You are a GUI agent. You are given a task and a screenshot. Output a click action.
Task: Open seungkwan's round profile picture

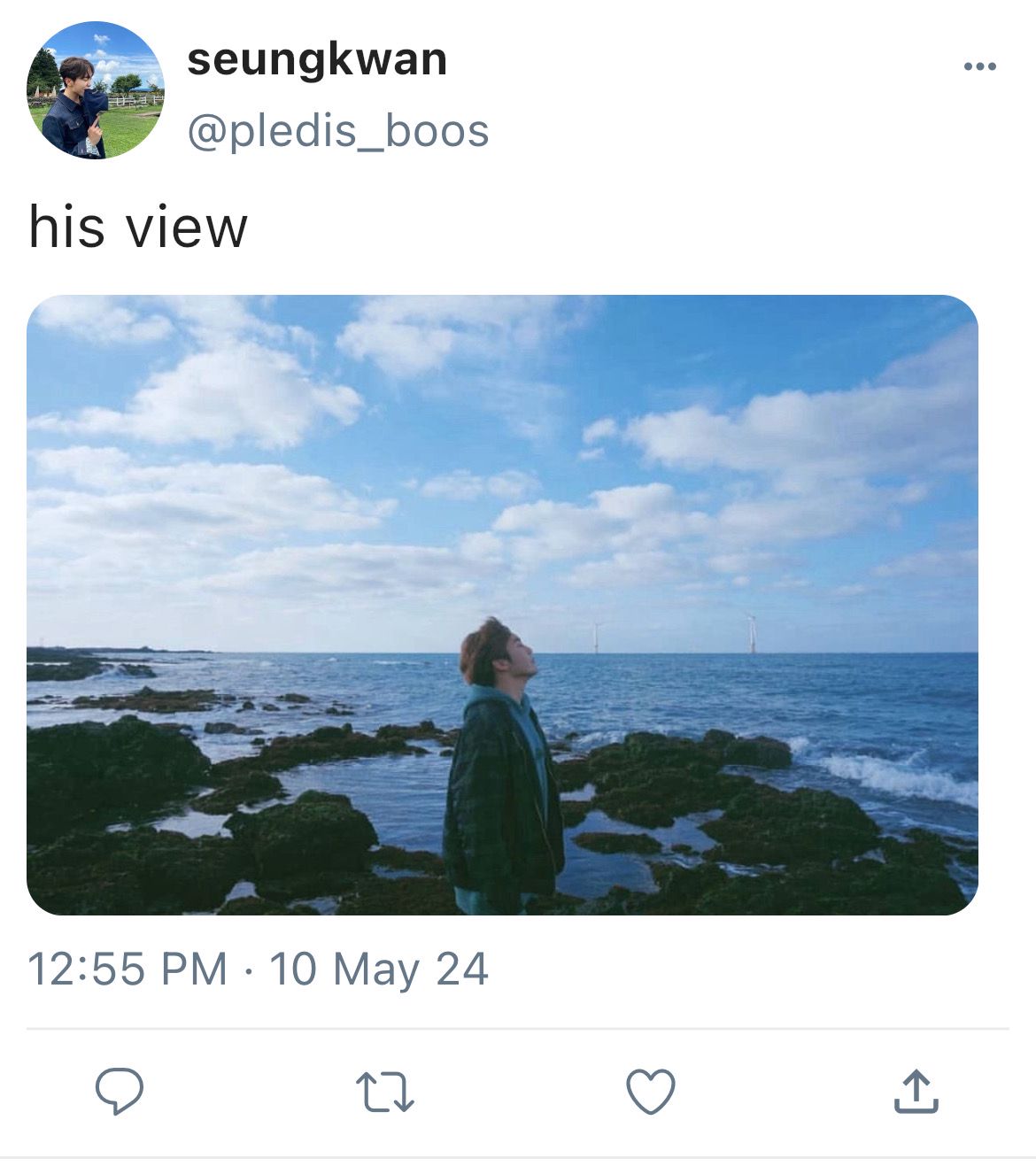pyautogui.click(x=95, y=90)
